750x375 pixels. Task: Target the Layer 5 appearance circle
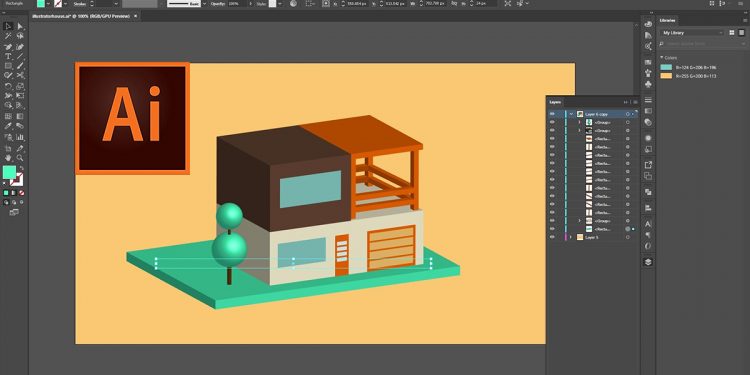(628, 237)
